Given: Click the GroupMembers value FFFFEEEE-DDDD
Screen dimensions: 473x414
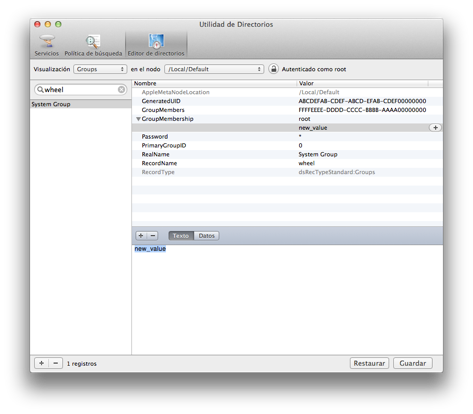Looking at the screenshot, I should point(362,110).
